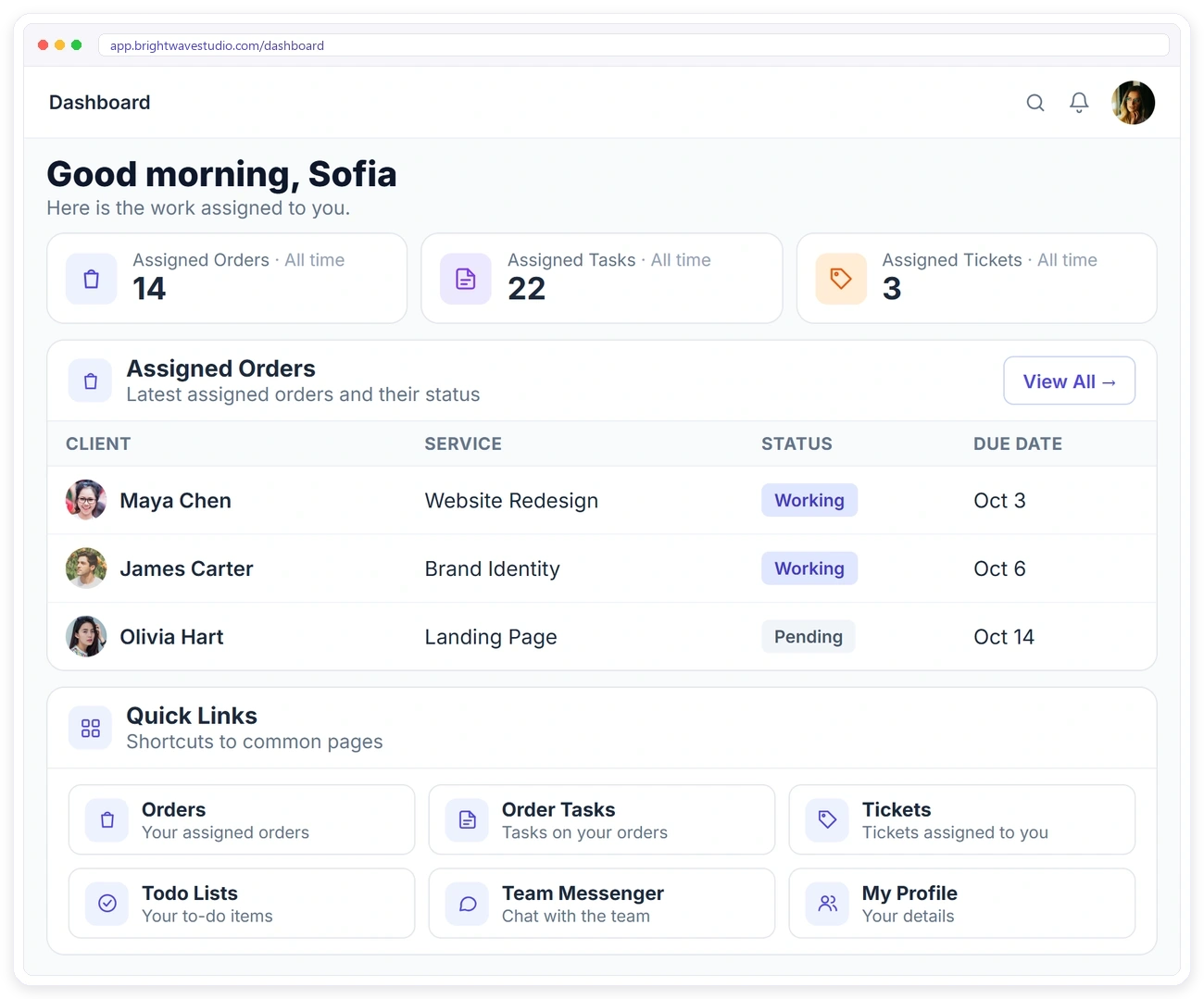The height and width of the screenshot is (999, 1204).
Task: Click the Oct 14 due date
Action: click(x=1004, y=637)
